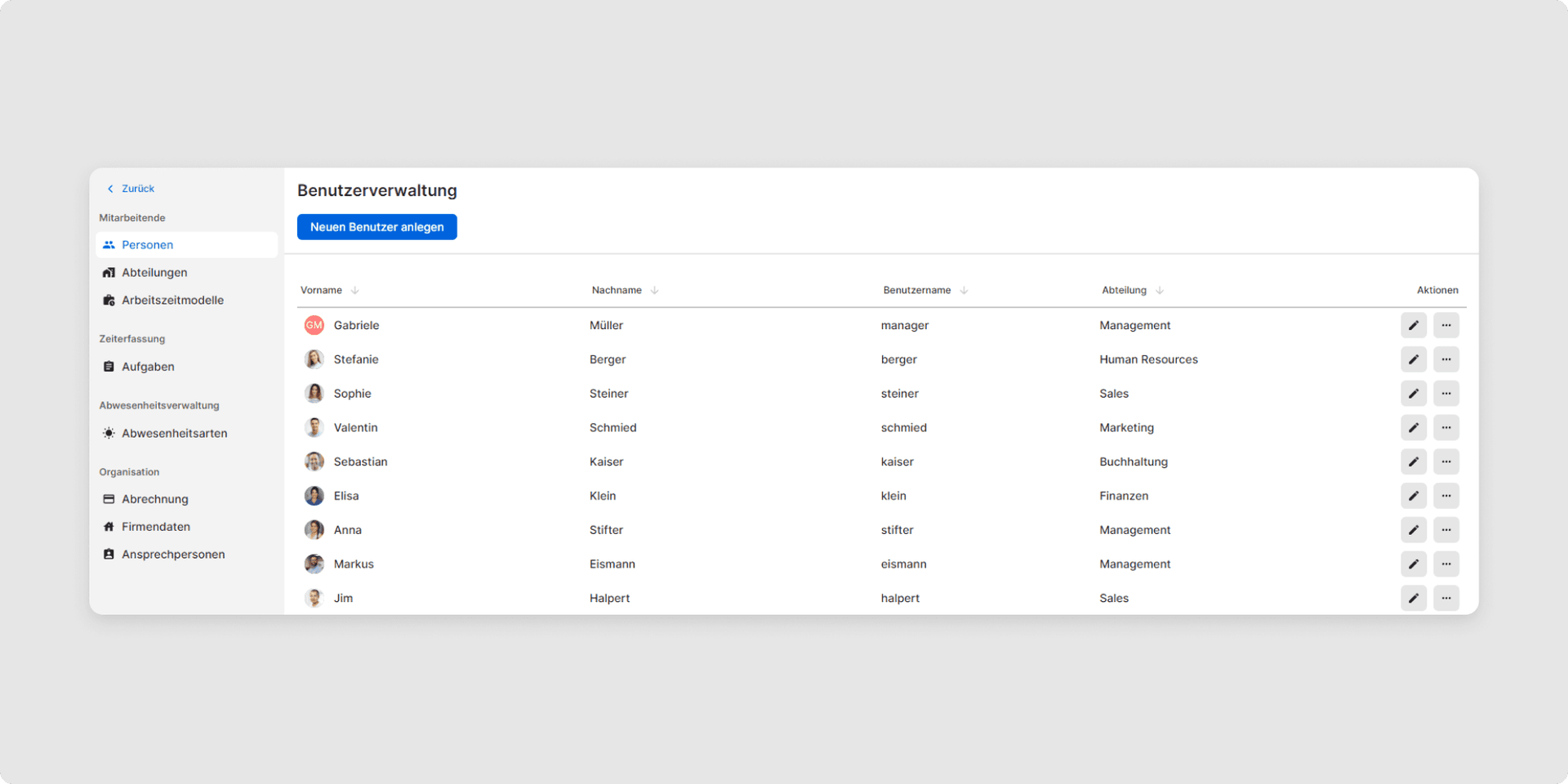
Task: Click Elisa's profile avatar
Action: click(x=314, y=496)
